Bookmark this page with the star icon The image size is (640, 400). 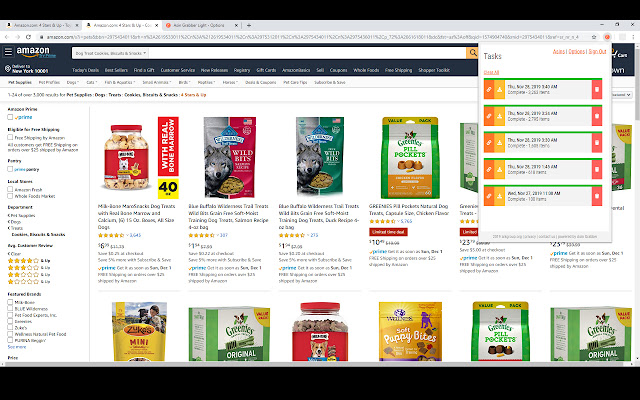(x=594, y=37)
